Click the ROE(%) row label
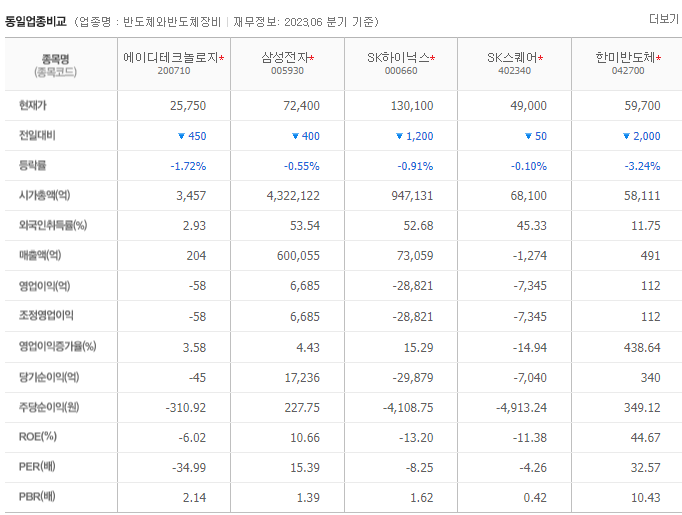The width and height of the screenshot is (682, 515). tap(38, 437)
